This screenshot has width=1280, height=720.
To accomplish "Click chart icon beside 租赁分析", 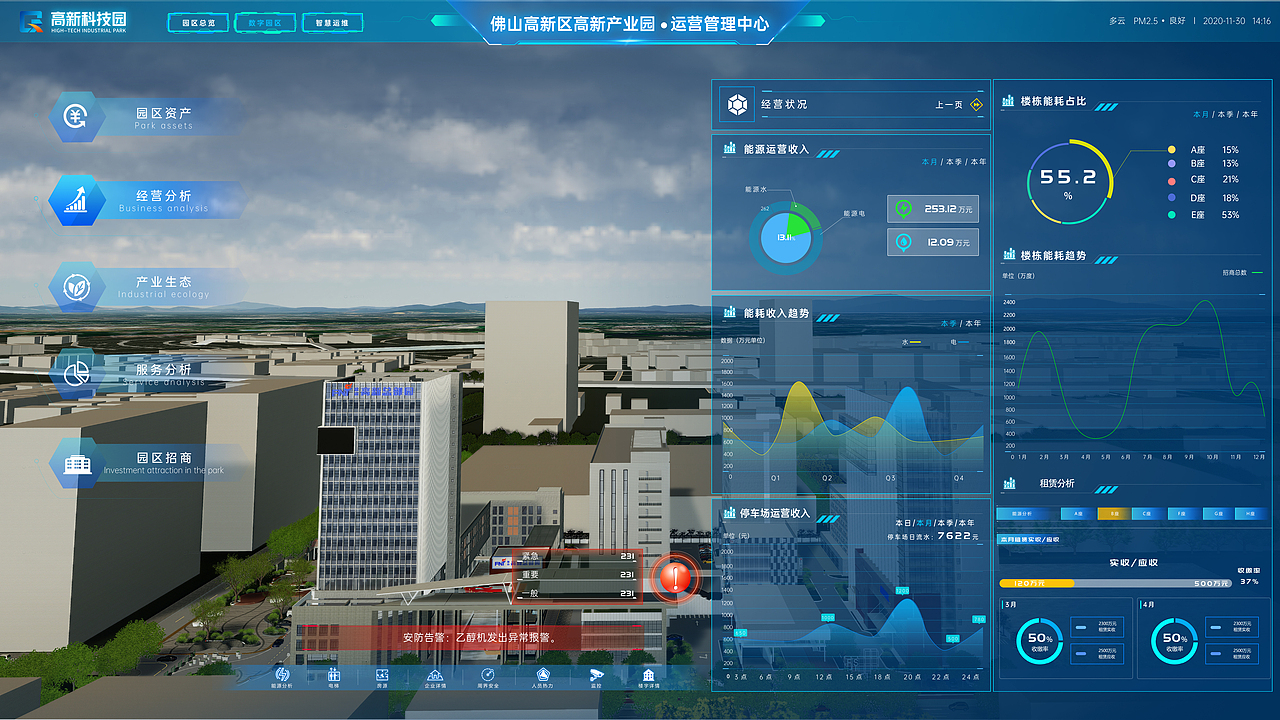I will (x=1007, y=483).
